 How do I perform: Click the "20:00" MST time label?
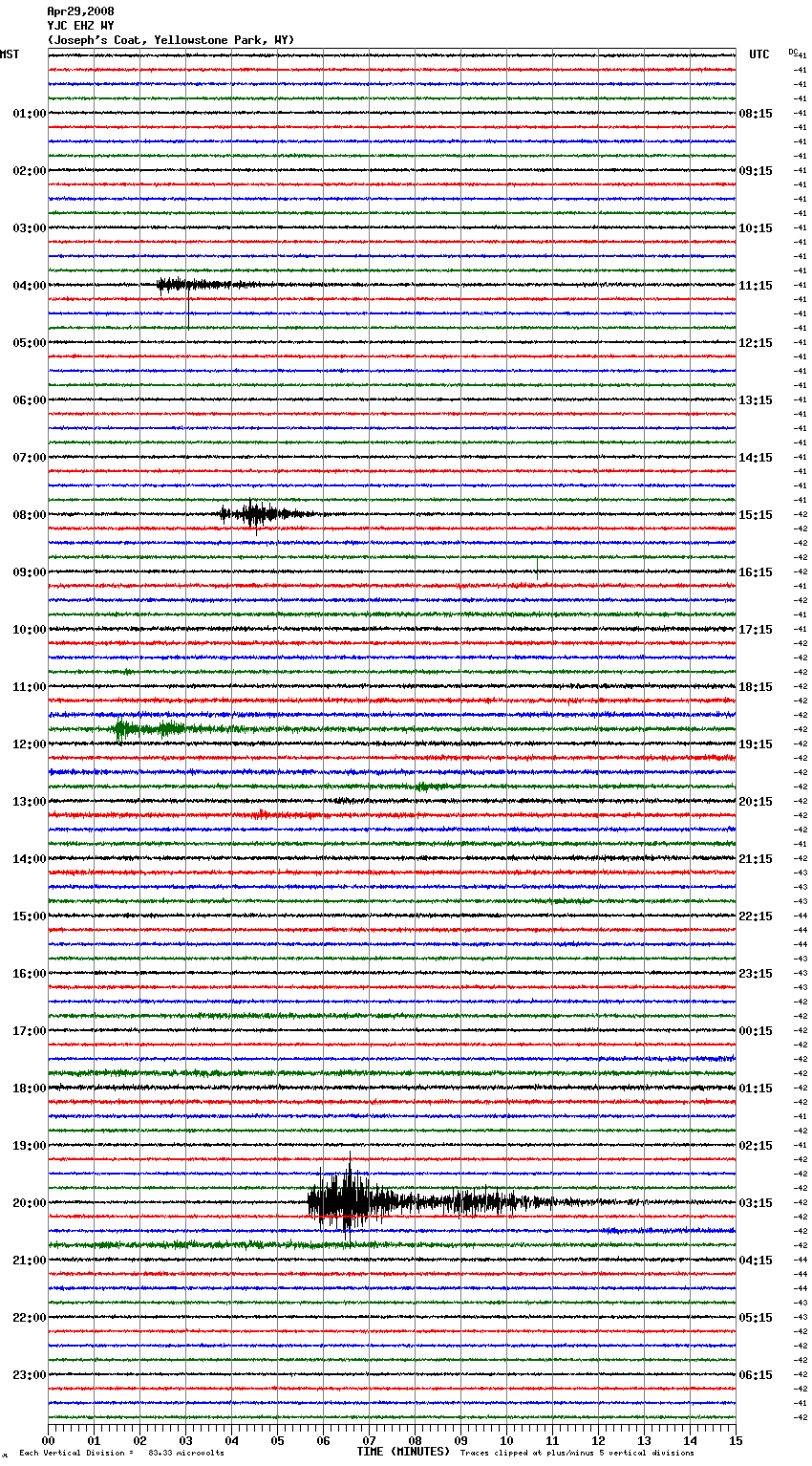(x=29, y=1203)
